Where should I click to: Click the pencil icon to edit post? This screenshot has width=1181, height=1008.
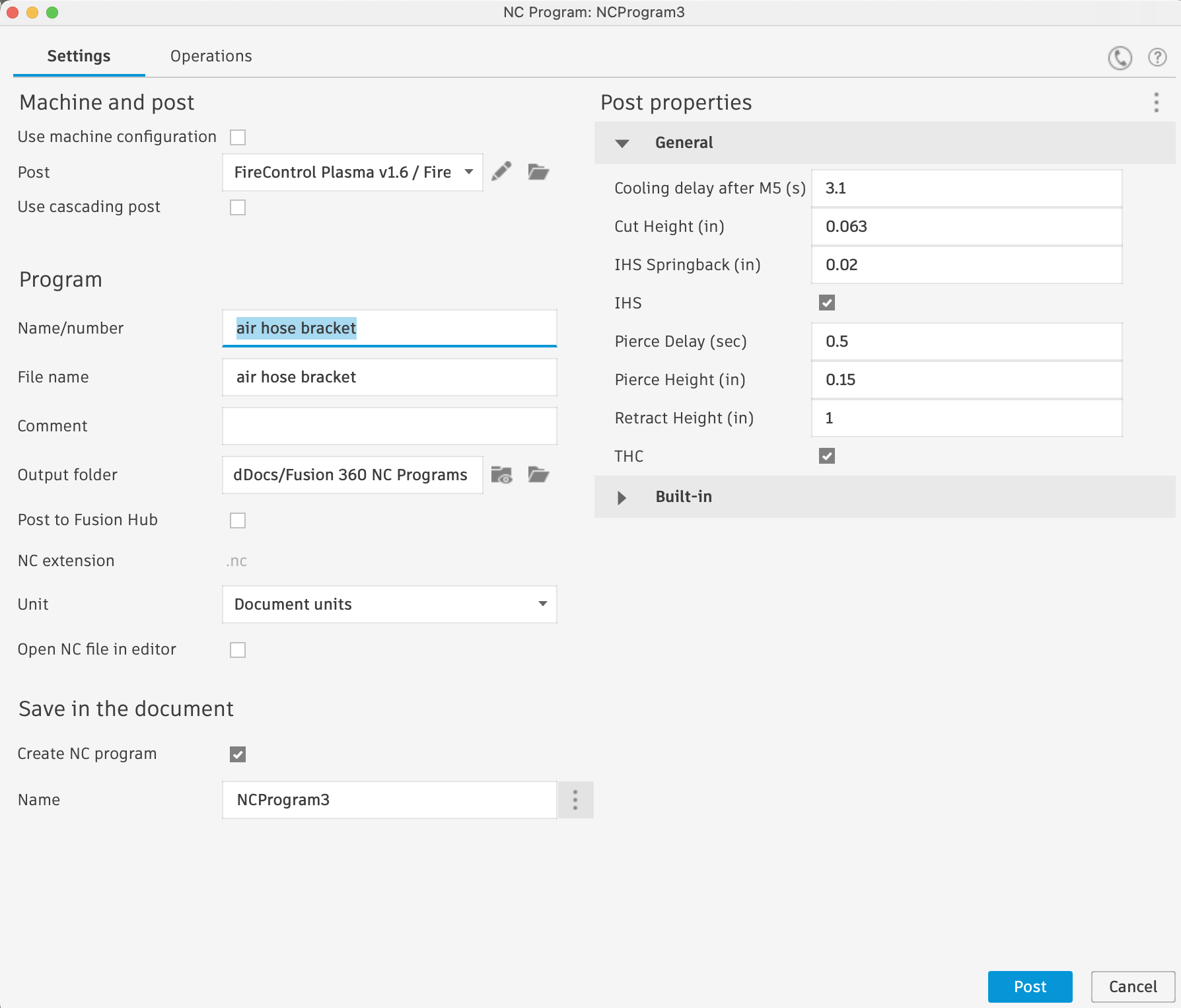502,172
